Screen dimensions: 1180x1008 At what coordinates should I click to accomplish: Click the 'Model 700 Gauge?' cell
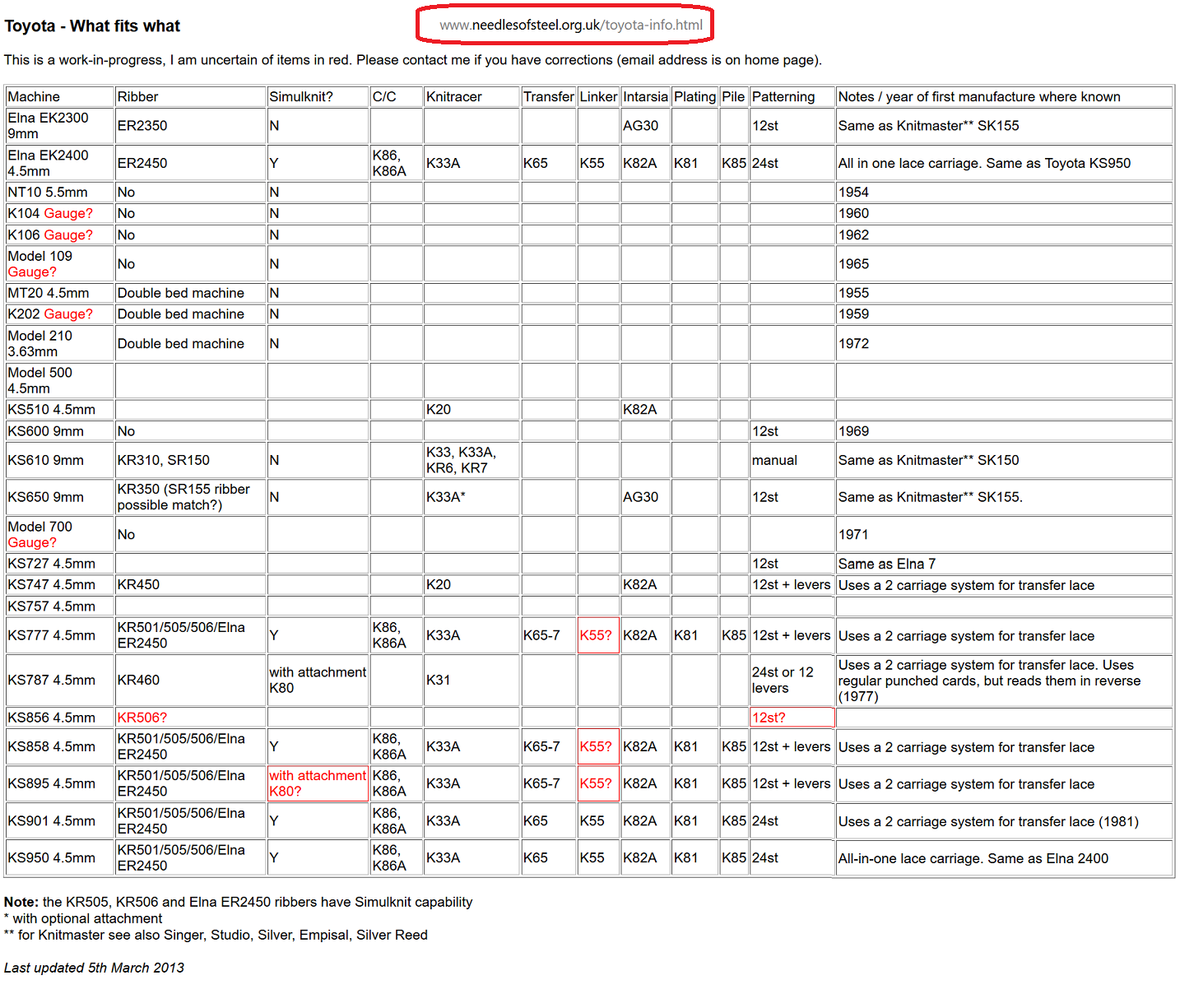click(59, 535)
